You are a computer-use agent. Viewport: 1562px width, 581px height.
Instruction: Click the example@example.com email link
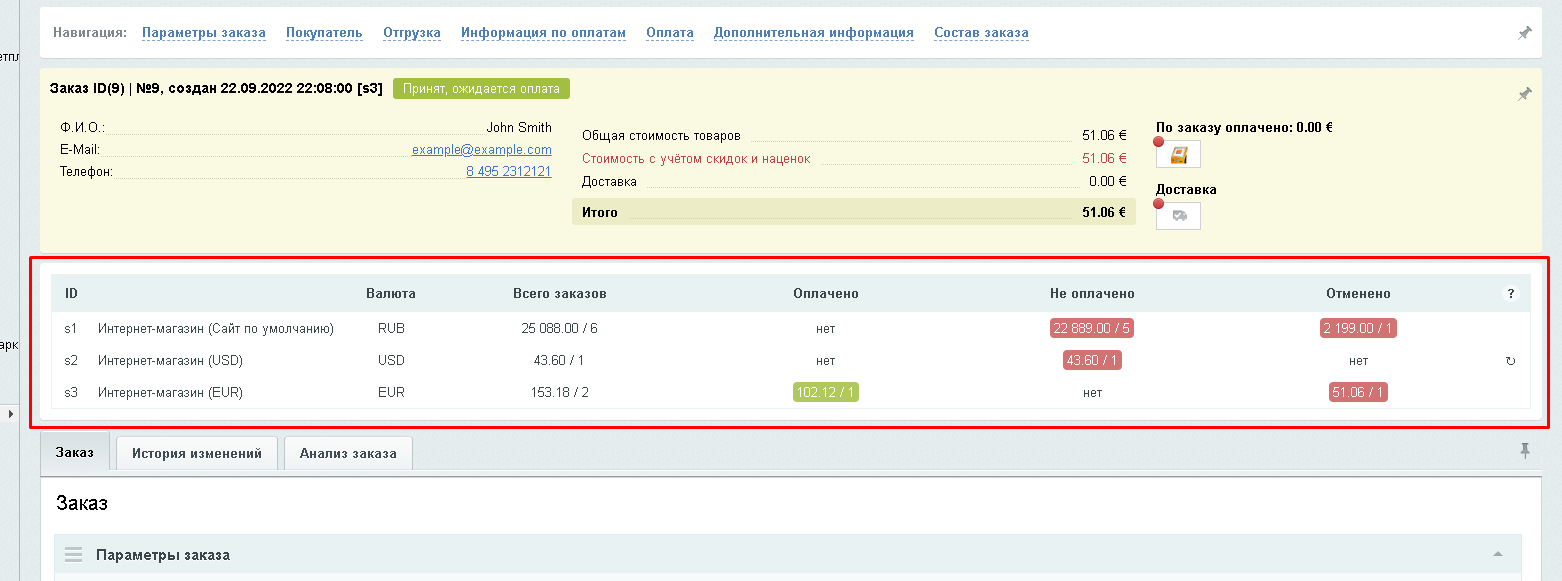coord(481,150)
